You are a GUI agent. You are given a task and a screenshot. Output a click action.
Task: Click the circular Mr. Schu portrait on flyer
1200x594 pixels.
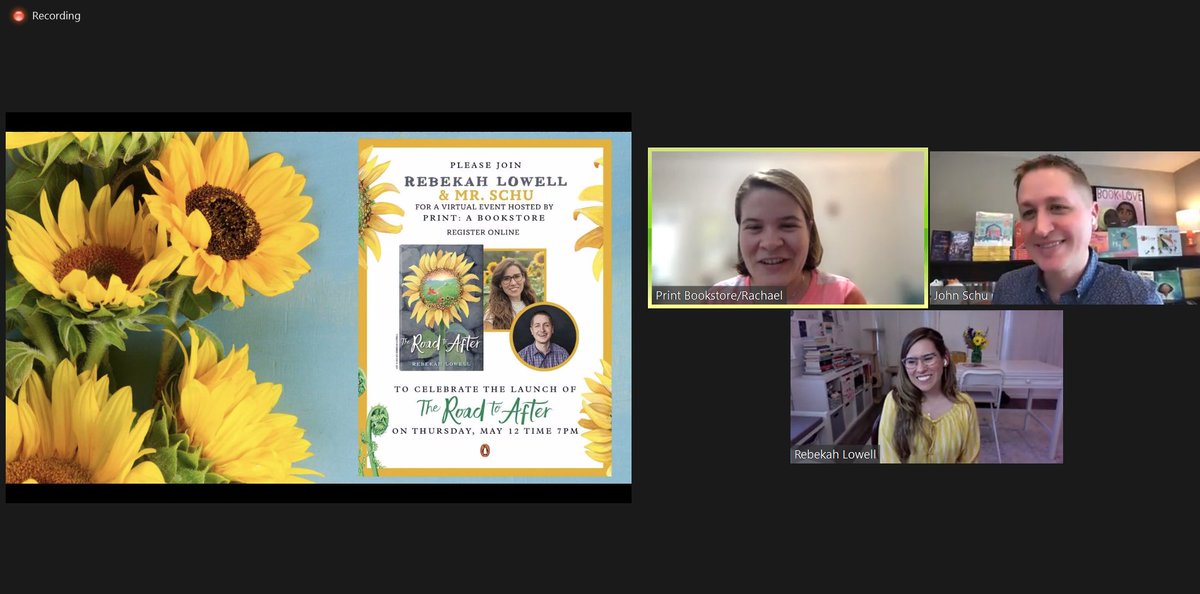[x=544, y=337]
